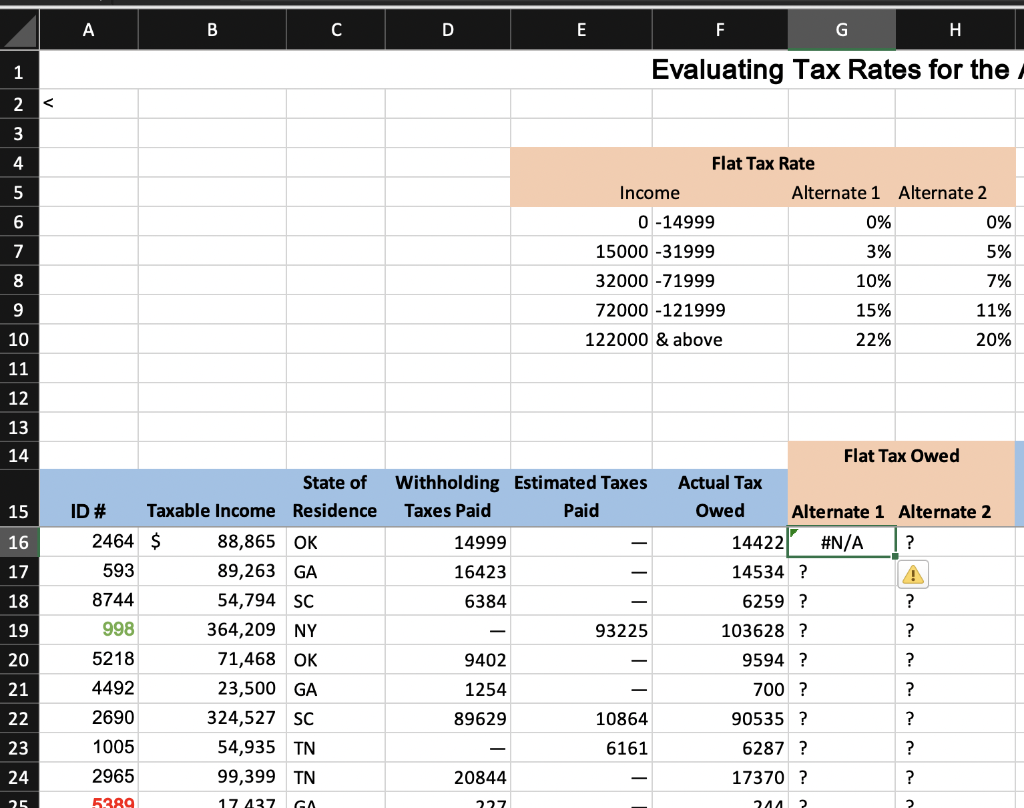Select column B header

click(x=212, y=30)
